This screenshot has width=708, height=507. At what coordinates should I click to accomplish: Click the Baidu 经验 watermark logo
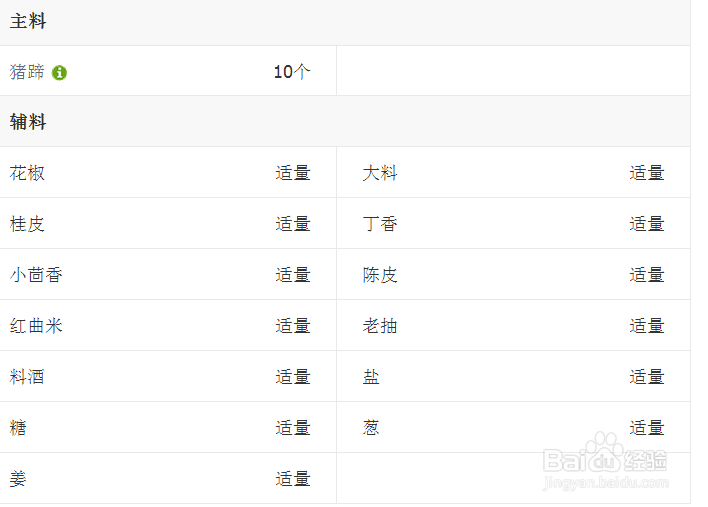pyautogui.click(x=604, y=455)
